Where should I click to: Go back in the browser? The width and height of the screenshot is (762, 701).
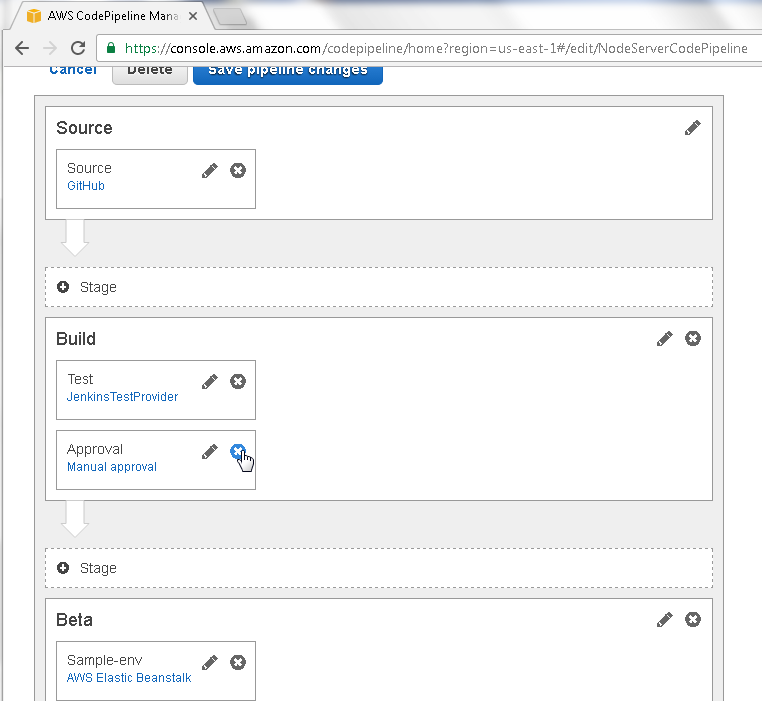[x=22, y=48]
